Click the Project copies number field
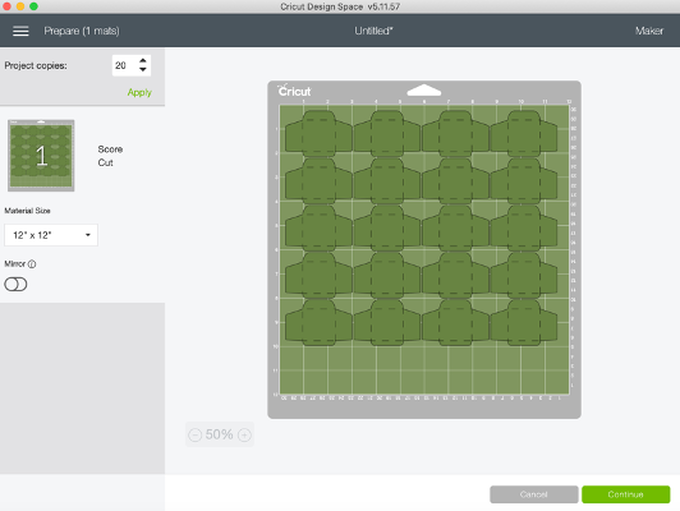 (x=122, y=65)
